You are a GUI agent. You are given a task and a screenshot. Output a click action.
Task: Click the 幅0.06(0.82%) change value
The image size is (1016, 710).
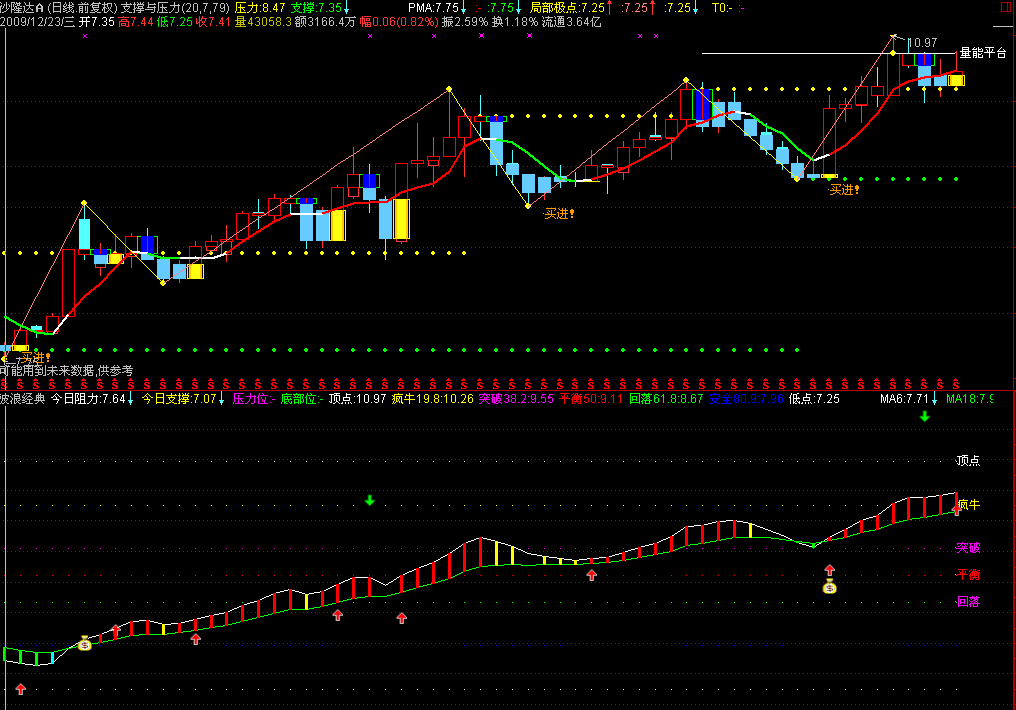click(399, 22)
